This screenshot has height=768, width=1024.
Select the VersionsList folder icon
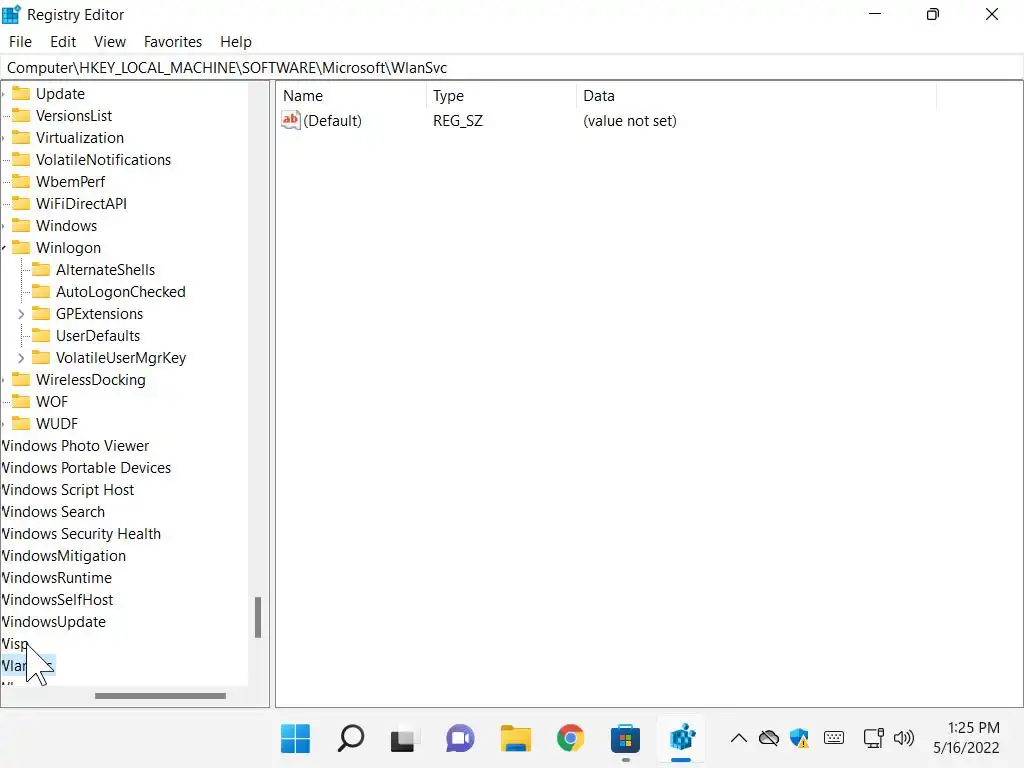coord(22,116)
